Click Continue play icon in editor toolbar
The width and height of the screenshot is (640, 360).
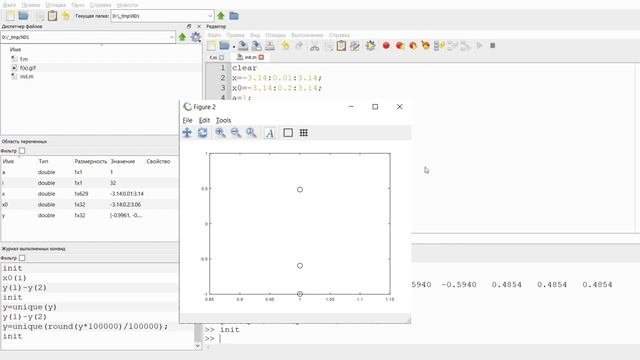point(480,45)
